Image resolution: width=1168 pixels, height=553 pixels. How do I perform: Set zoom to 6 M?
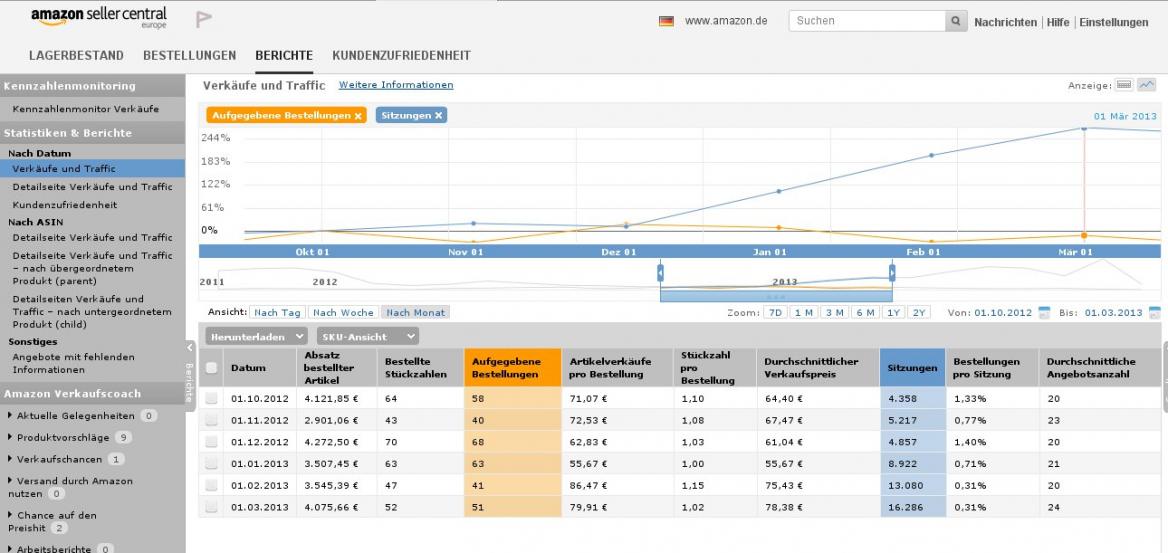click(865, 312)
